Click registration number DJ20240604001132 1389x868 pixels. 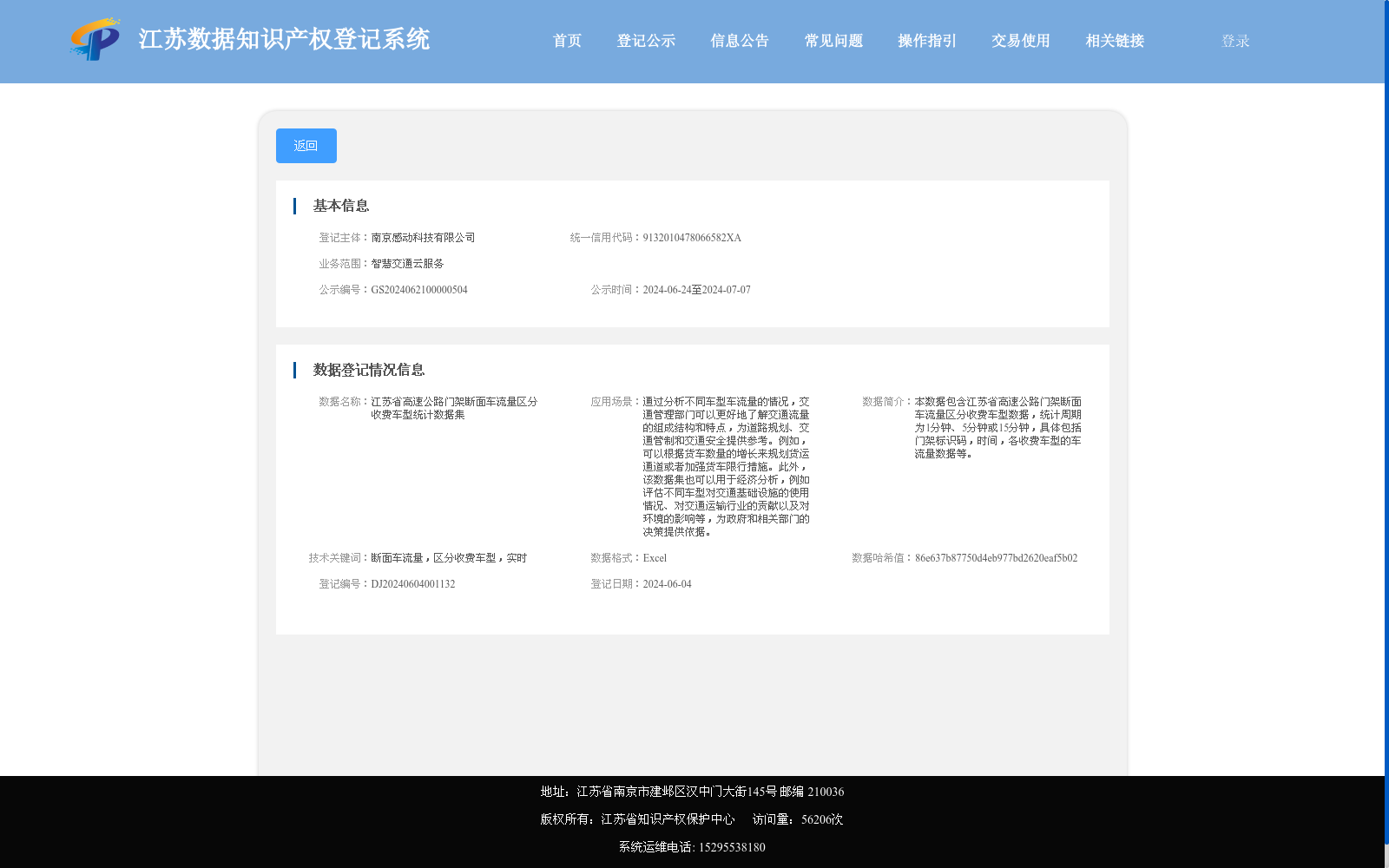click(413, 584)
